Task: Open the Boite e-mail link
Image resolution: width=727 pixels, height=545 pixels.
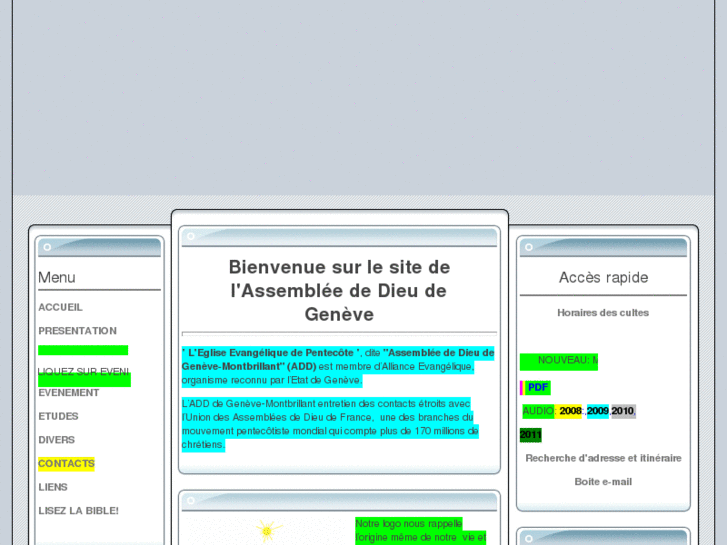Action: pos(603,481)
